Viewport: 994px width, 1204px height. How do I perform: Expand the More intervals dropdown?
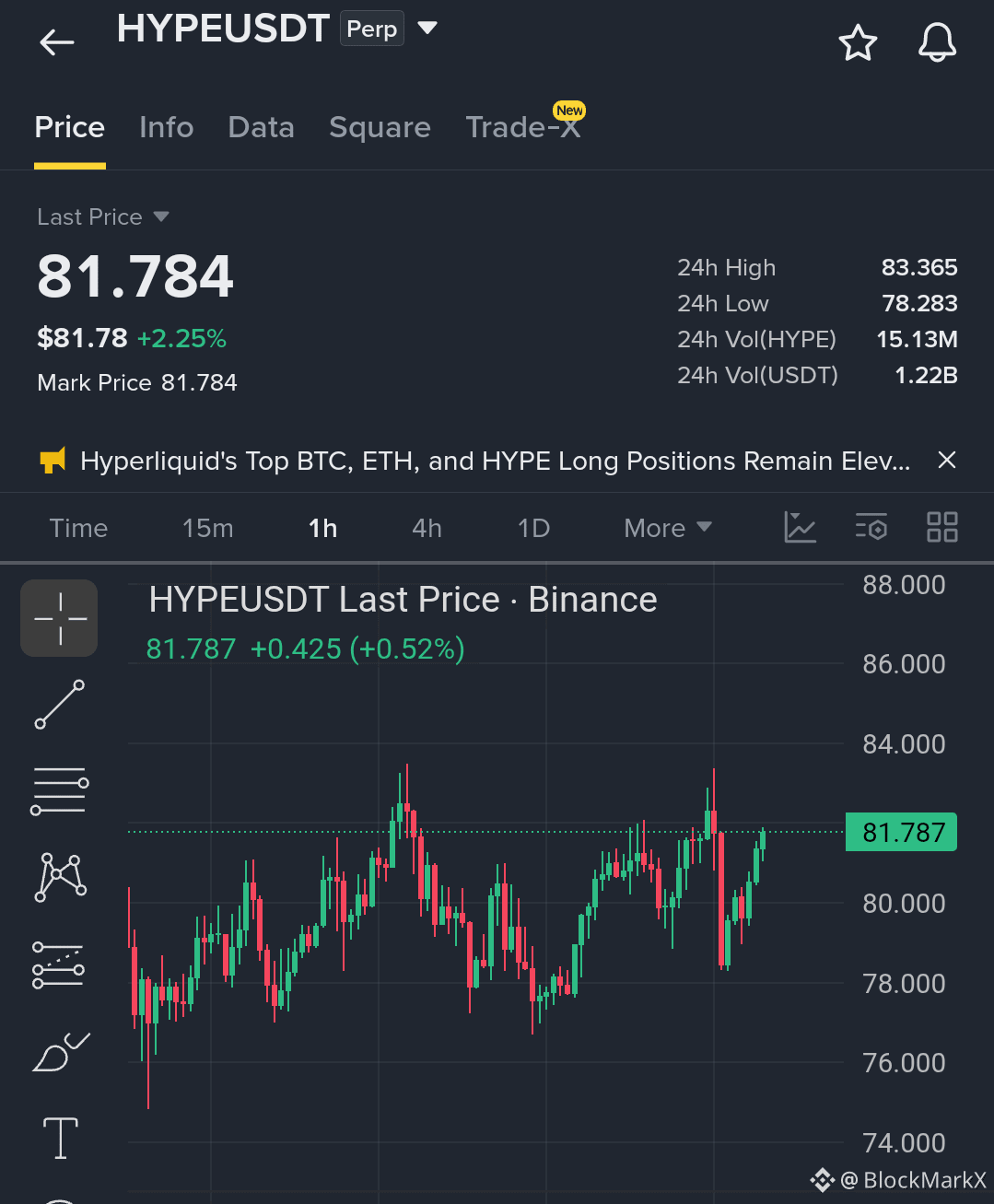[668, 528]
